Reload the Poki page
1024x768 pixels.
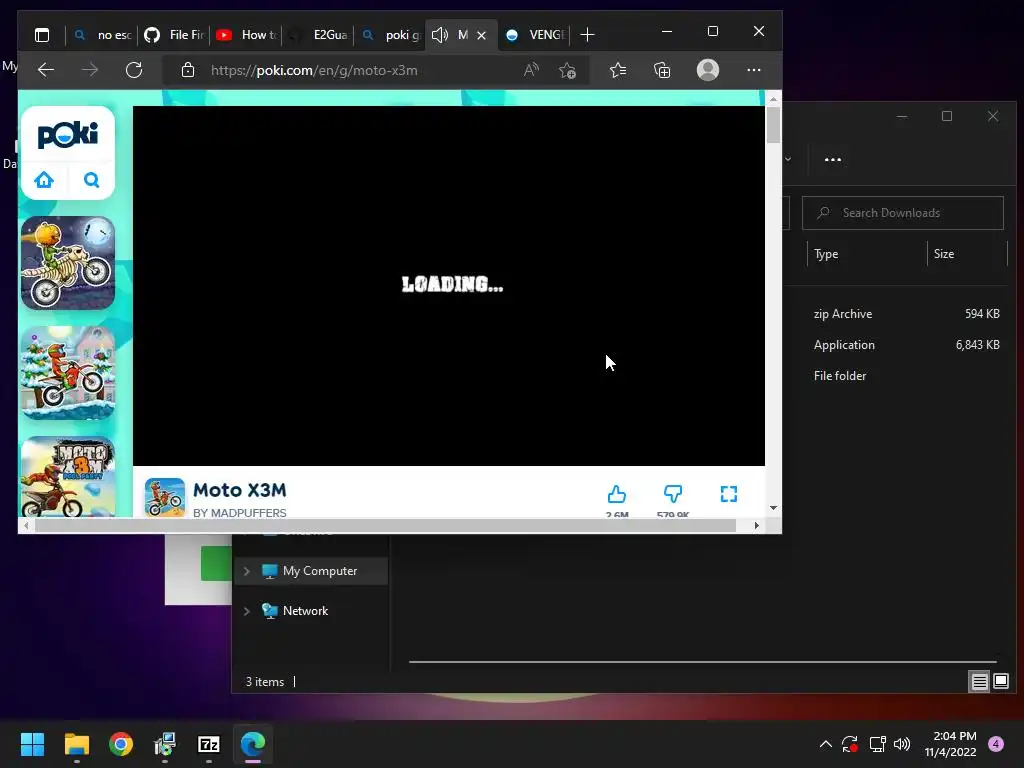click(x=134, y=70)
